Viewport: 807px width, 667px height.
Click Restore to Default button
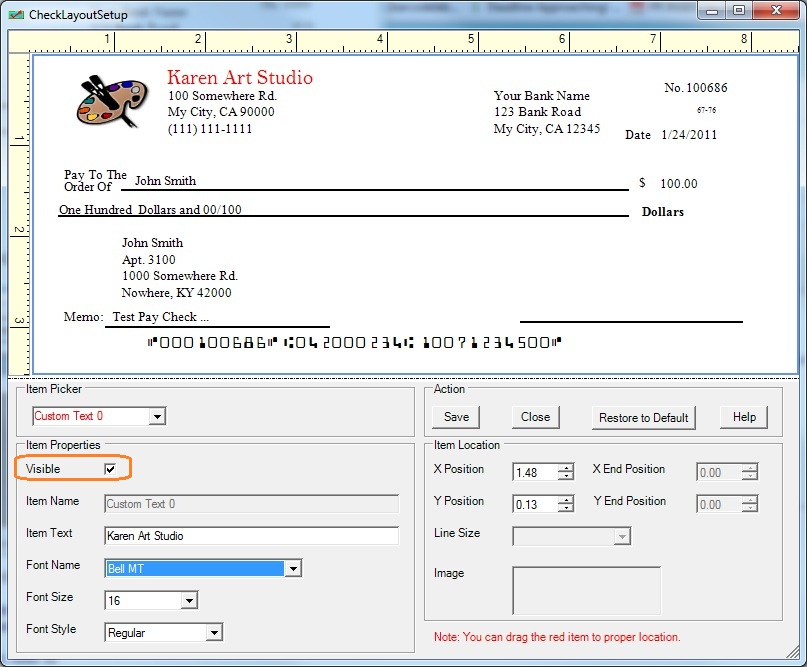pyautogui.click(x=642, y=417)
